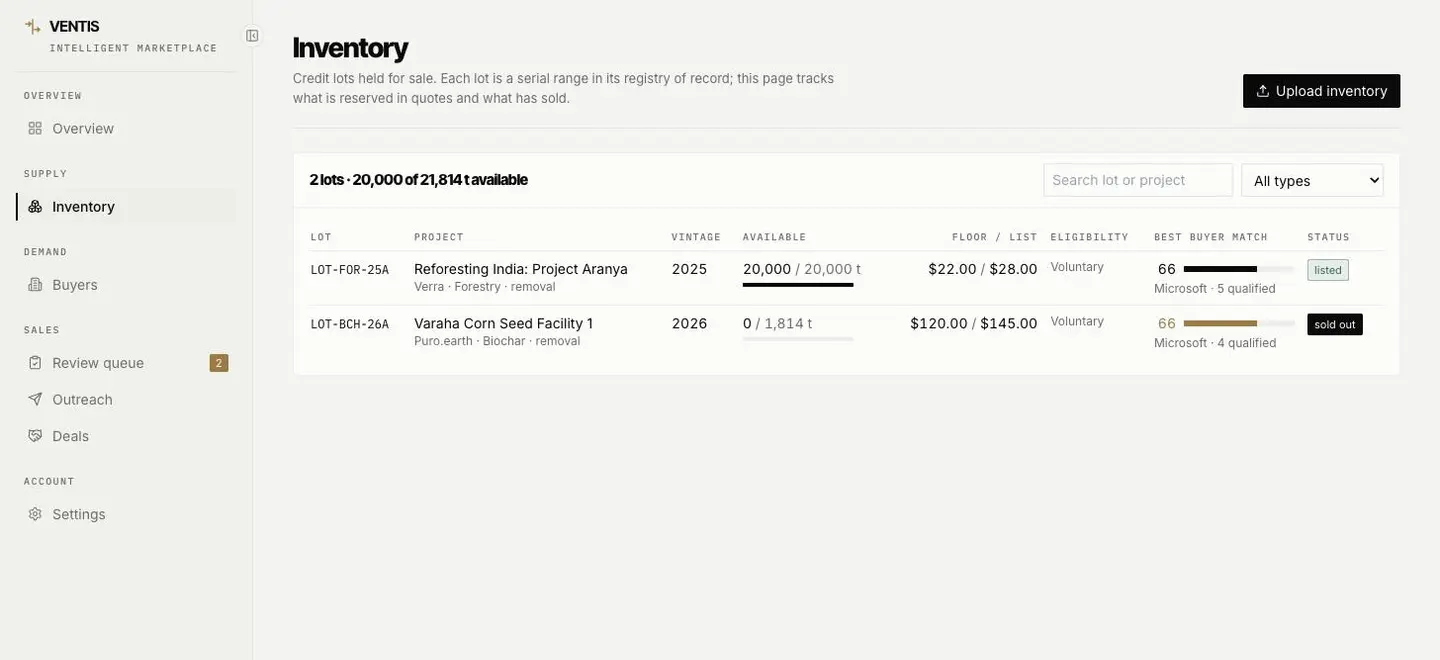Open Varaha Corn Seed Facility 1

point(504,323)
